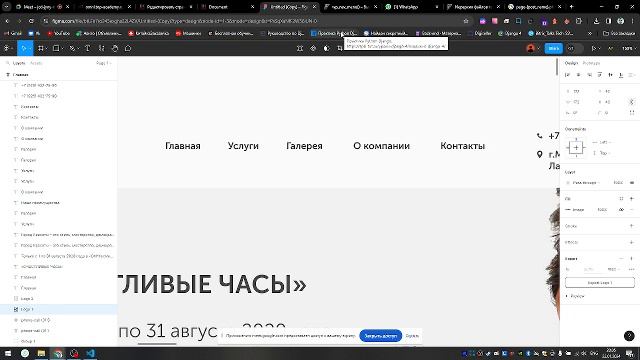Viewport: 640px width, 360px height.
Task: Select the Logo 1 layer row
Action: (59, 309)
